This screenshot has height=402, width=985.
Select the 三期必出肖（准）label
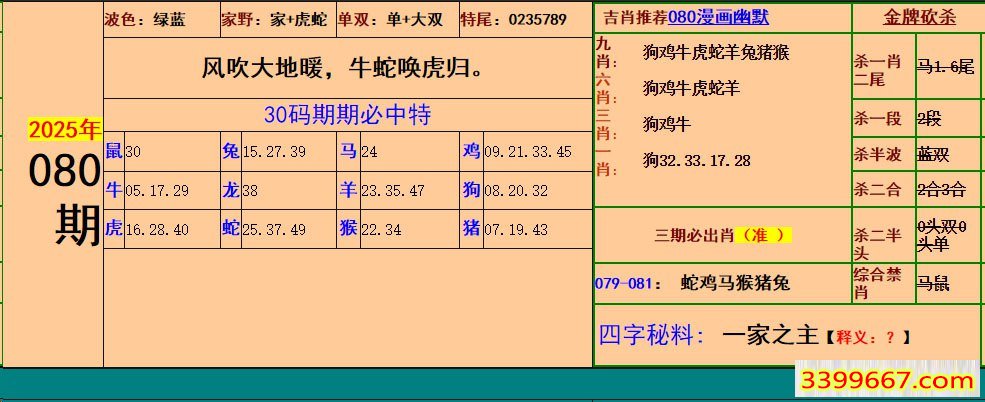pyautogui.click(x=722, y=236)
